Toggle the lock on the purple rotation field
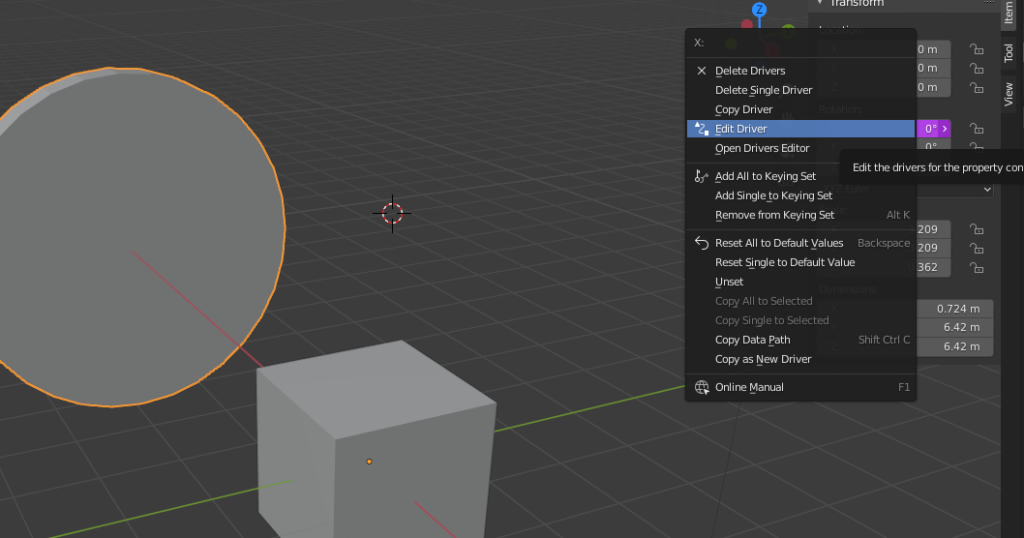1024x538 pixels. [975, 129]
